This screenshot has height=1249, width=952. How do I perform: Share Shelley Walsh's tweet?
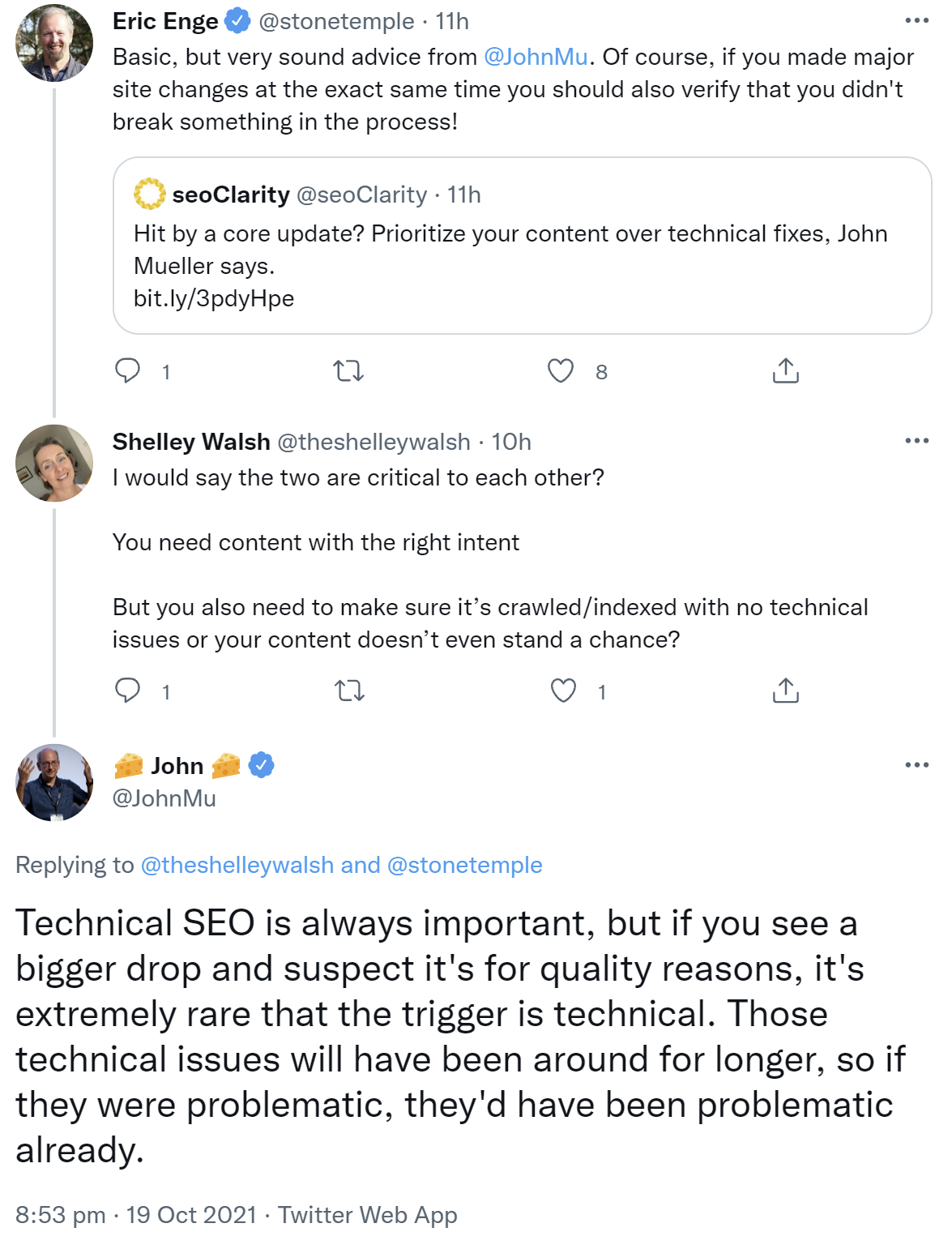785,691
